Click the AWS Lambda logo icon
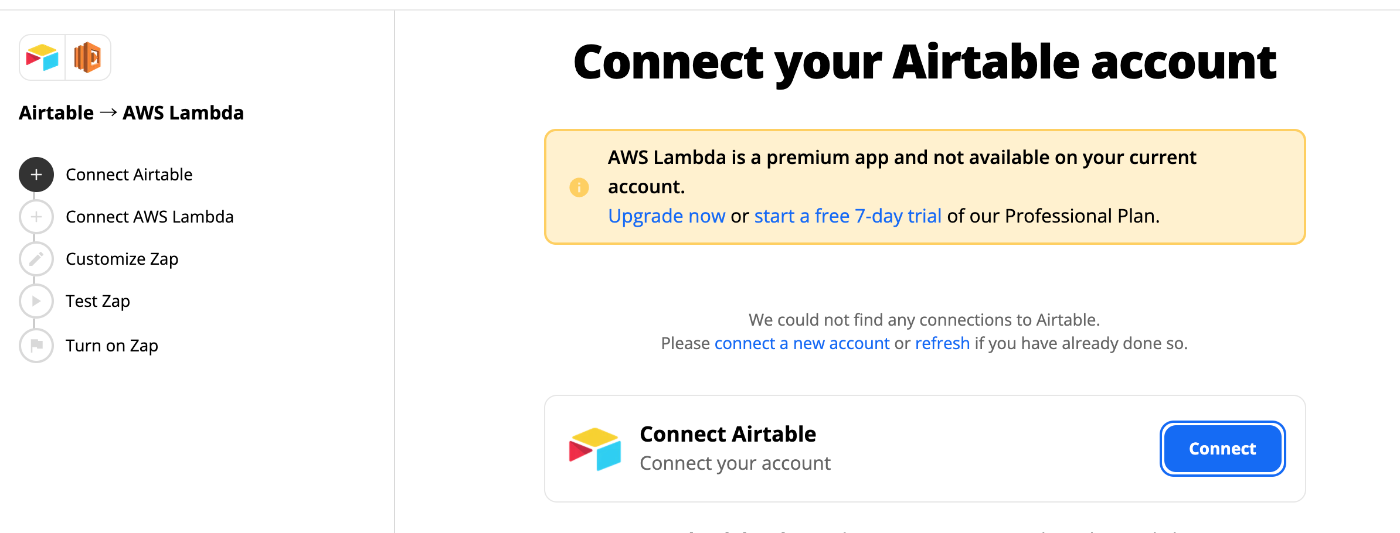 click(88, 58)
